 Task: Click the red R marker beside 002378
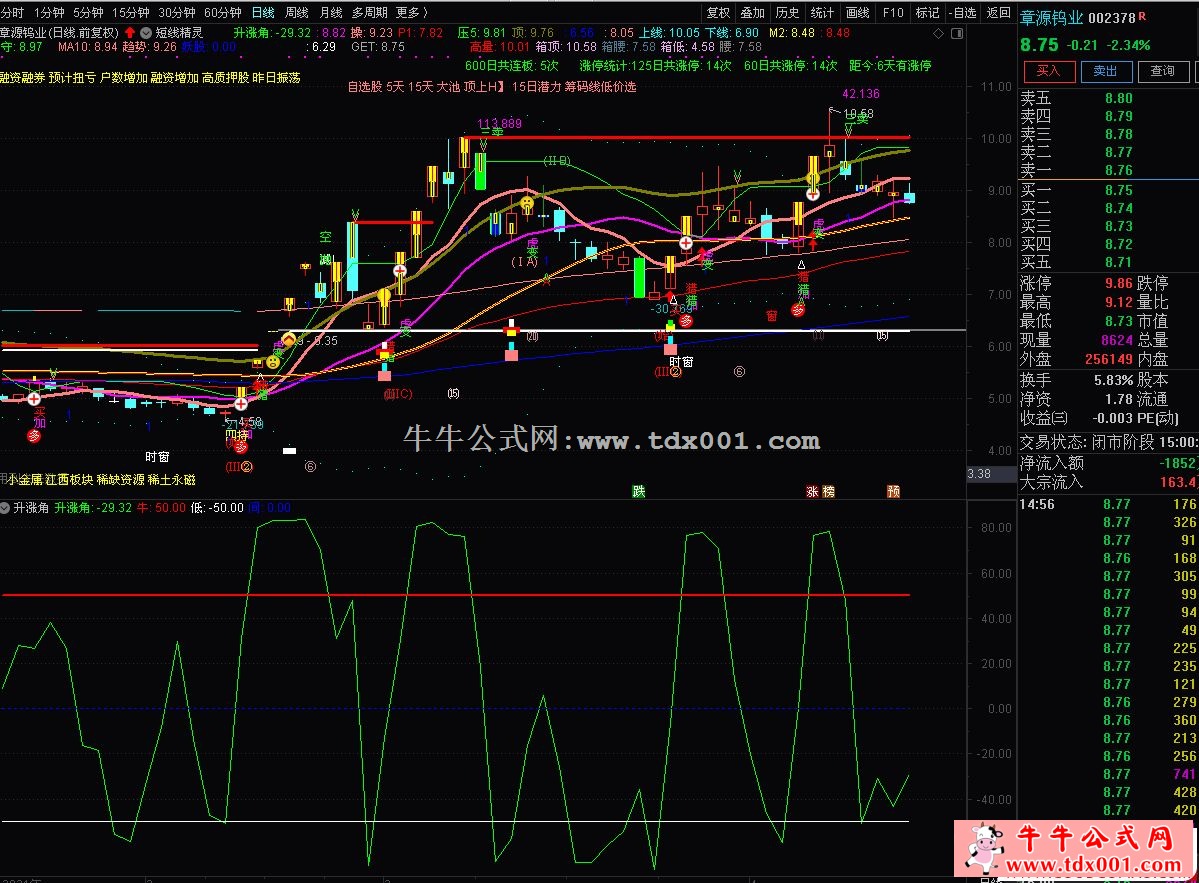point(1142,15)
